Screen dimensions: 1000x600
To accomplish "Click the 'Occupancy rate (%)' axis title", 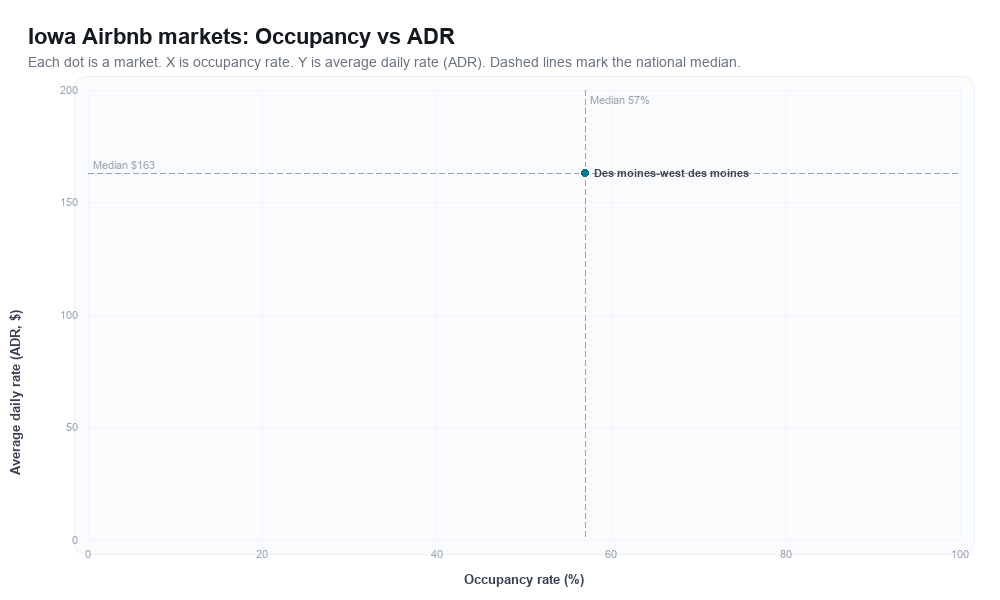I will tap(524, 580).
